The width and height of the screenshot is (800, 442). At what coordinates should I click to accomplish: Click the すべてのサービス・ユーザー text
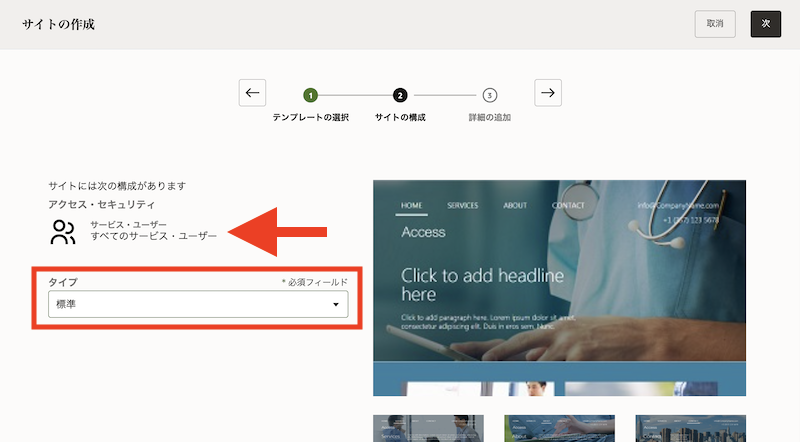click(153, 238)
